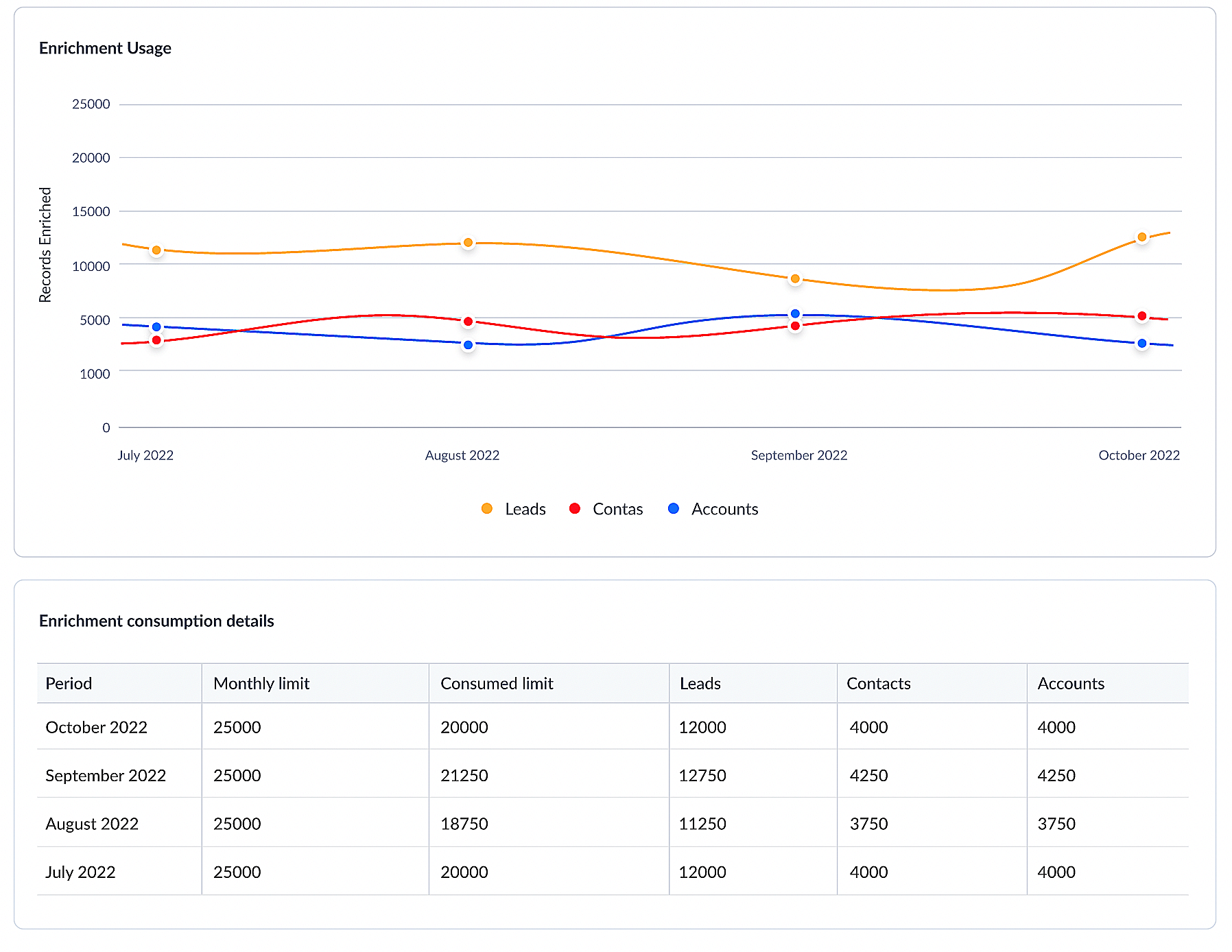The height and width of the screenshot is (952, 1232).
Task: Select the orange Leads point for September 2022
Action: (x=795, y=279)
